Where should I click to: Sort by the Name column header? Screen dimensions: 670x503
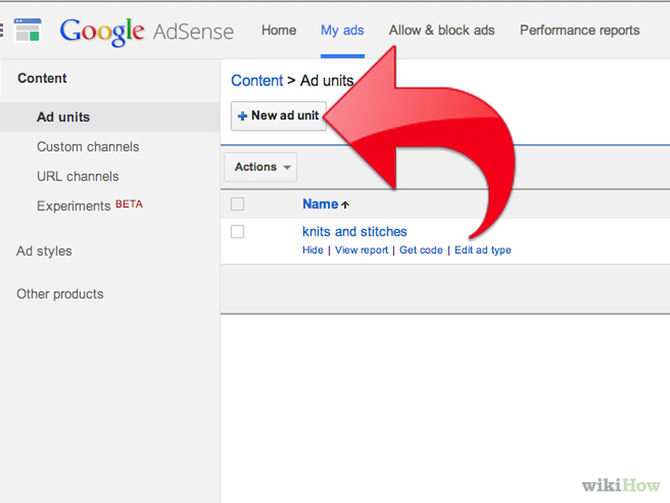[320, 204]
